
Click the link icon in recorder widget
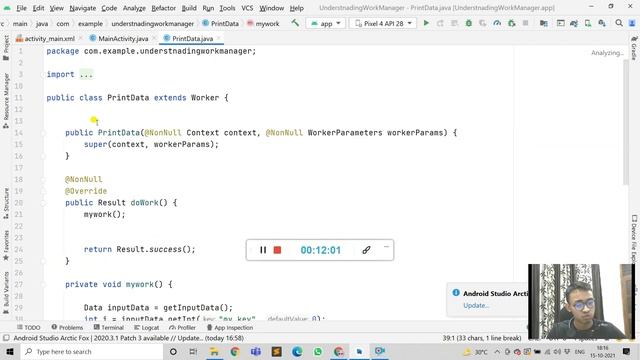click(x=366, y=250)
